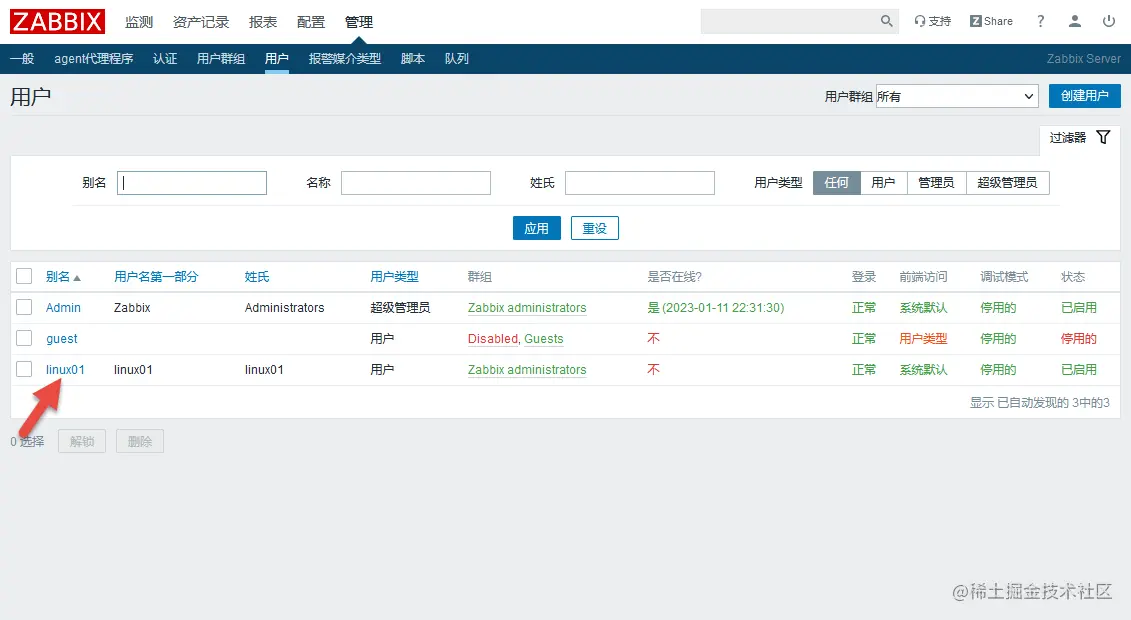The width and height of the screenshot is (1131, 620).
Task: Check the Admin row checkbox
Action: pos(24,307)
